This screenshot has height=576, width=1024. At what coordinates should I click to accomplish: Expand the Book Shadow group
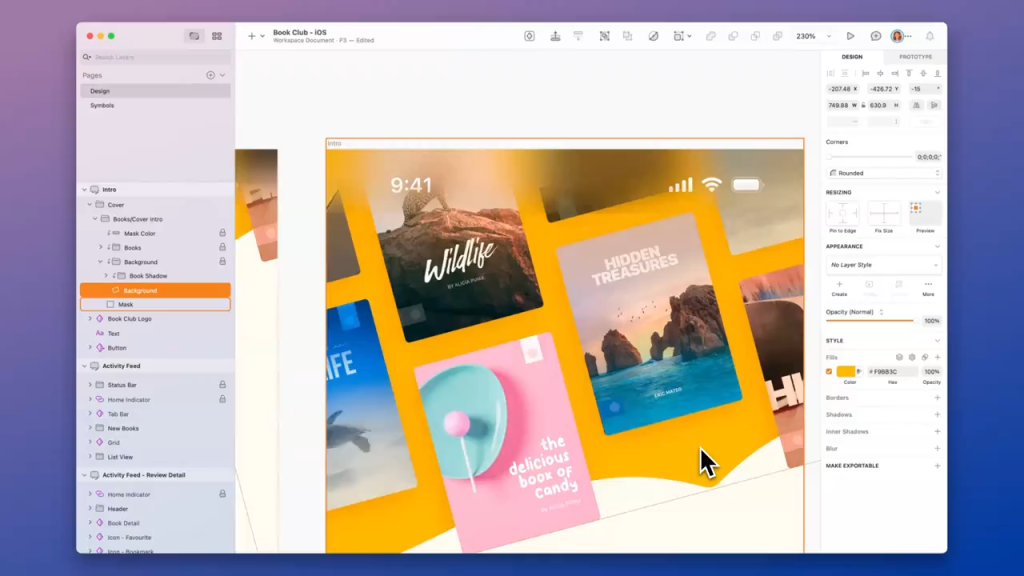(106, 276)
